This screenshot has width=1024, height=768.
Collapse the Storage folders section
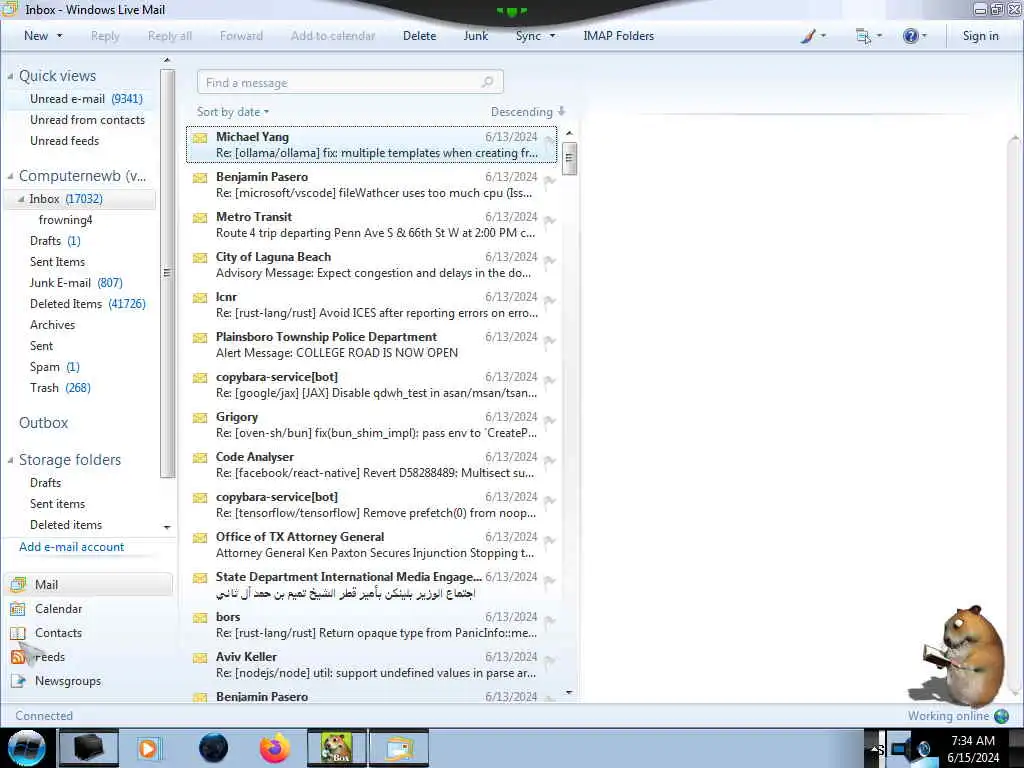pyautogui.click(x=10, y=460)
